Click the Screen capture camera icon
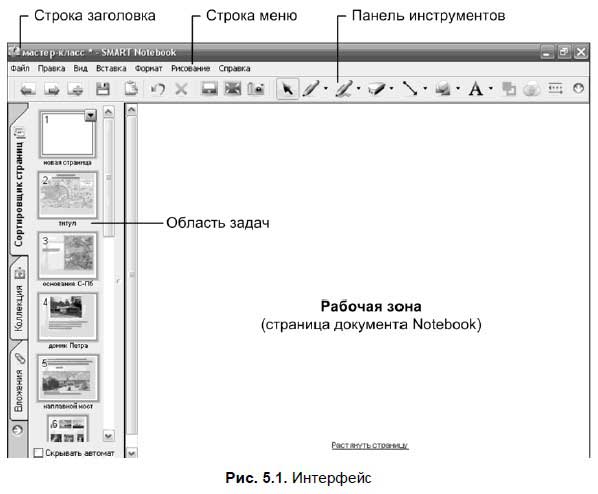The image size is (598, 494). (x=256, y=89)
